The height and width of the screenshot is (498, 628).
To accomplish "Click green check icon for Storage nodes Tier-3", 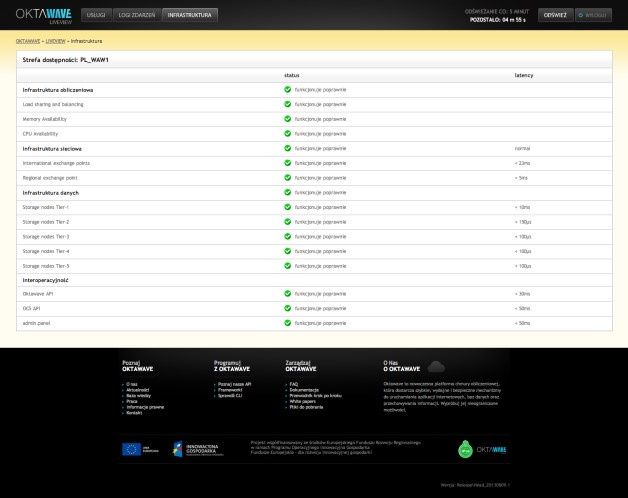I will [x=288, y=236].
